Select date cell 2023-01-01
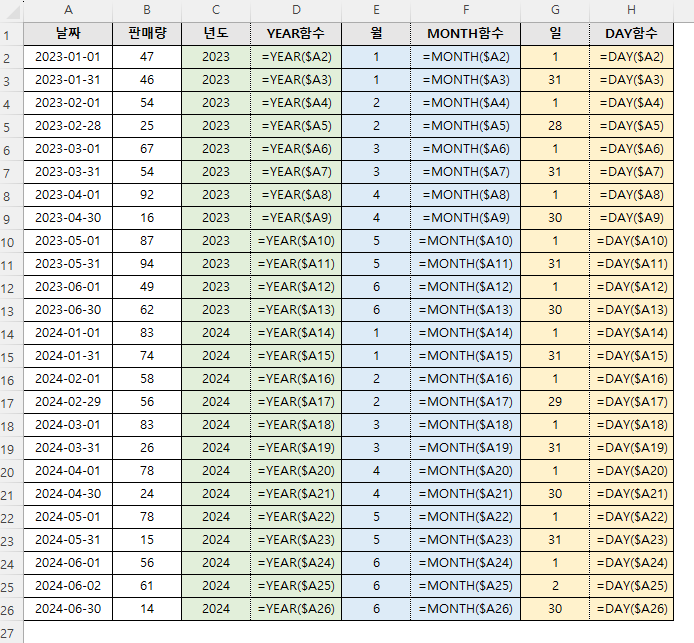The height and width of the screenshot is (643, 694). tap(68, 57)
